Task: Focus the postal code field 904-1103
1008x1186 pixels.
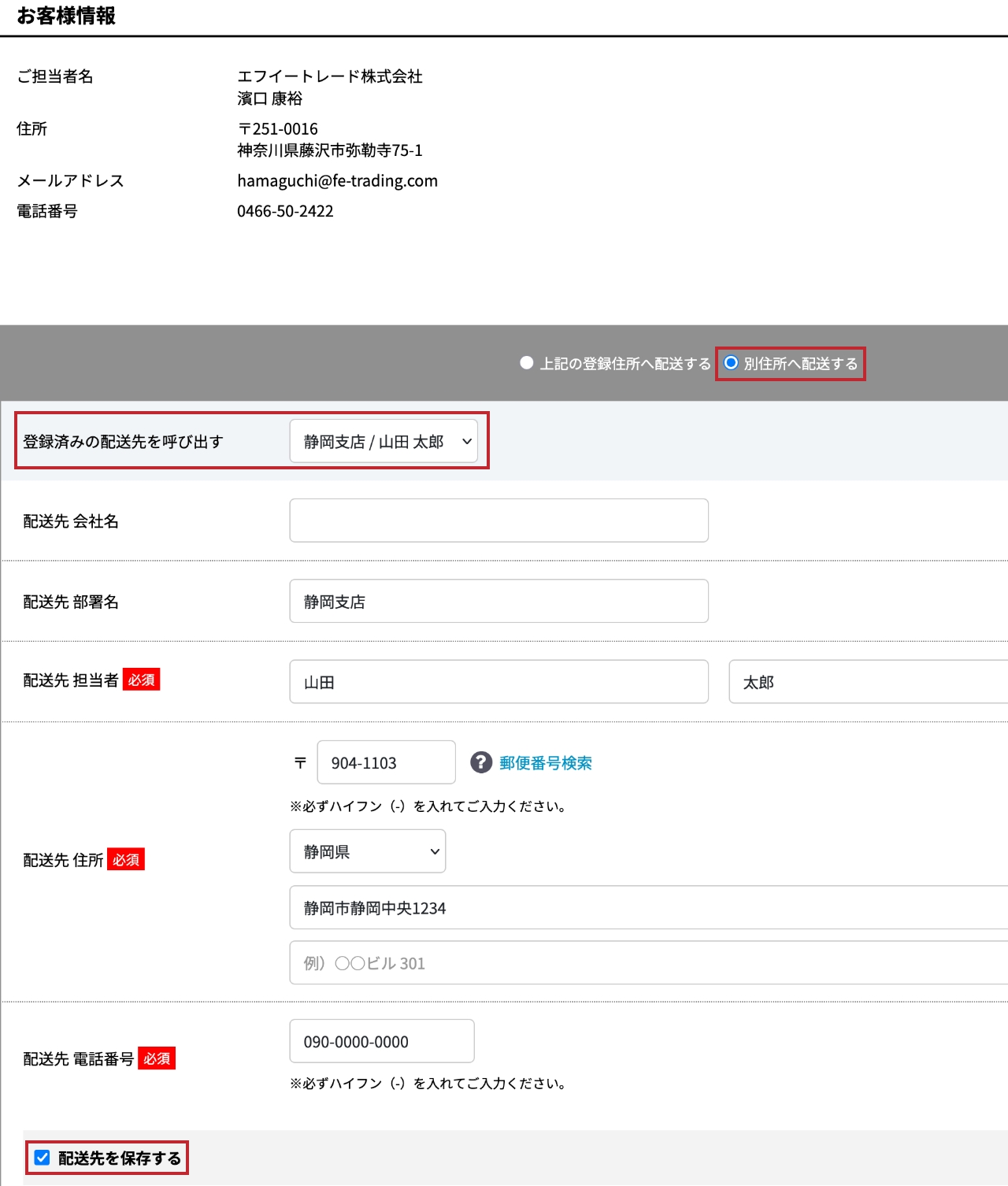Action: click(x=386, y=762)
